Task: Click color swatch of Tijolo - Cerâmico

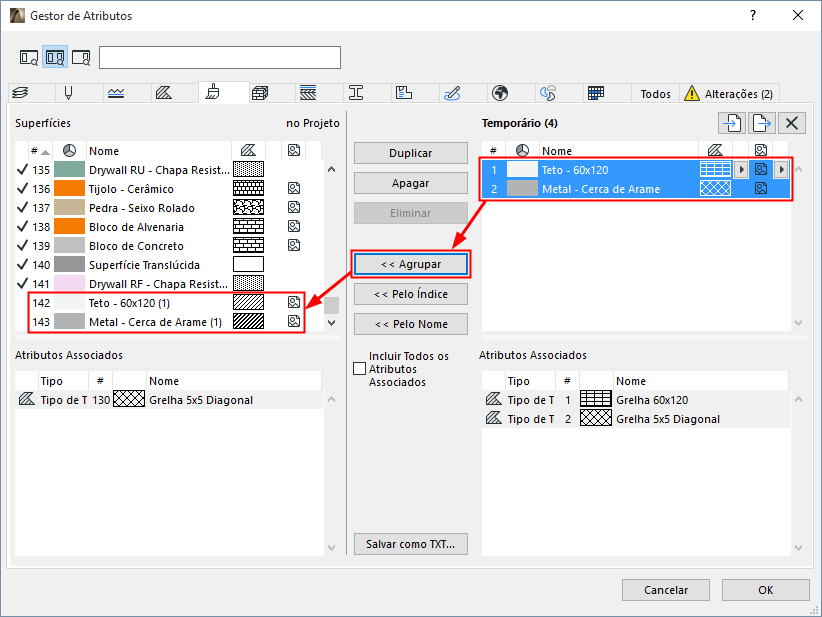Action: tap(69, 189)
